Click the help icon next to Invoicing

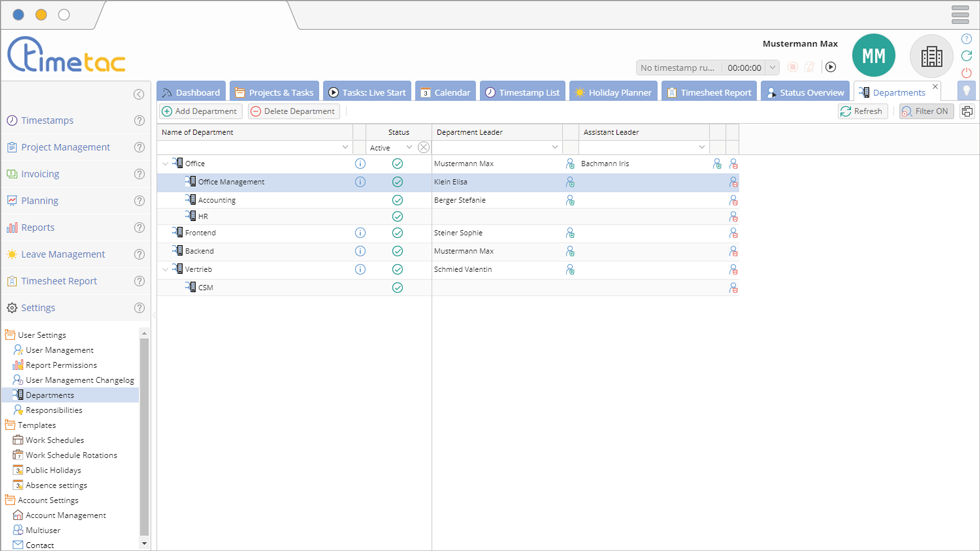[139, 174]
